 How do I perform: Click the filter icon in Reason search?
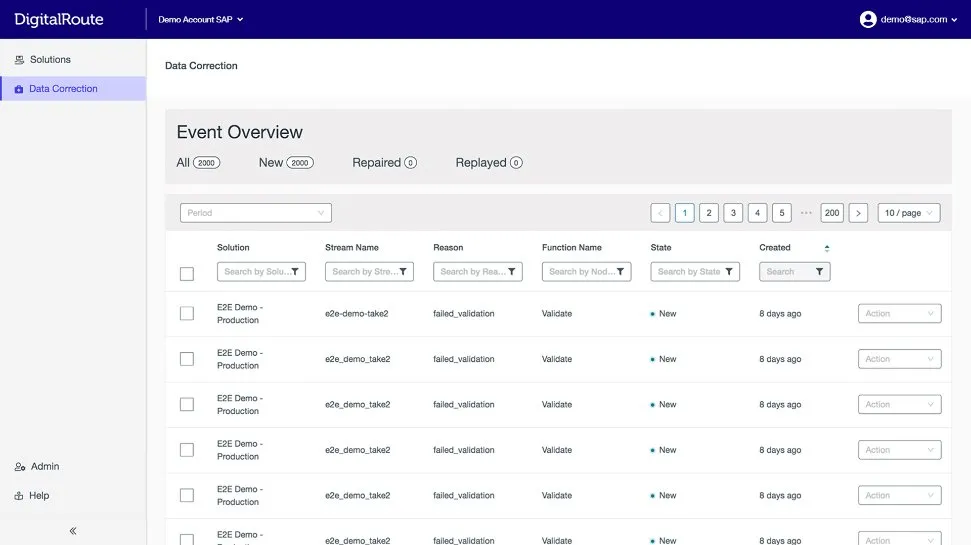511,272
